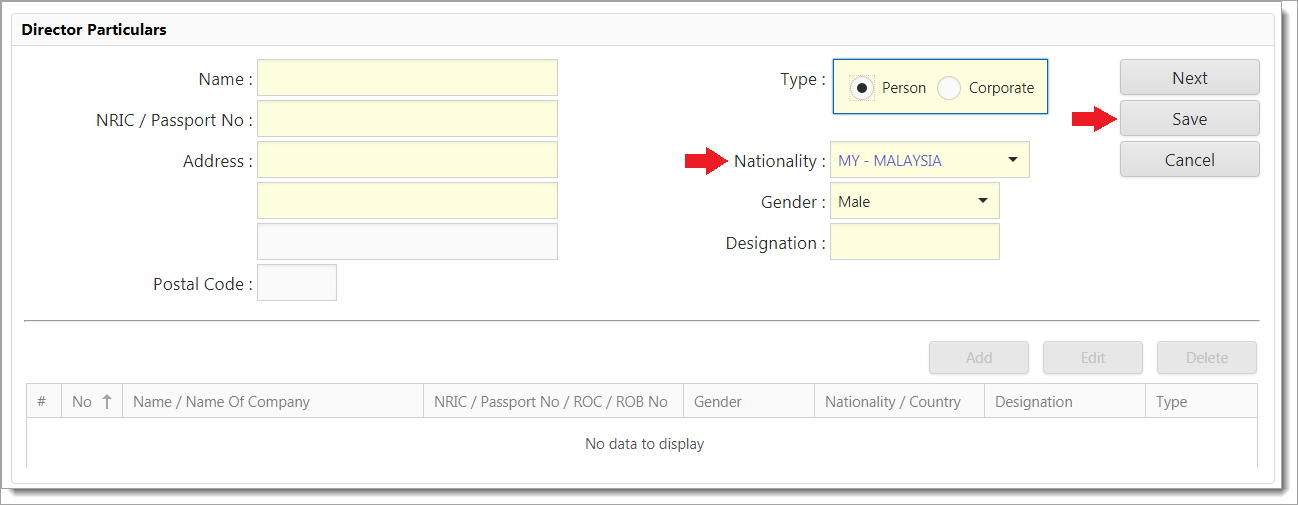
Task: Select the Person radio button
Action: (862, 88)
